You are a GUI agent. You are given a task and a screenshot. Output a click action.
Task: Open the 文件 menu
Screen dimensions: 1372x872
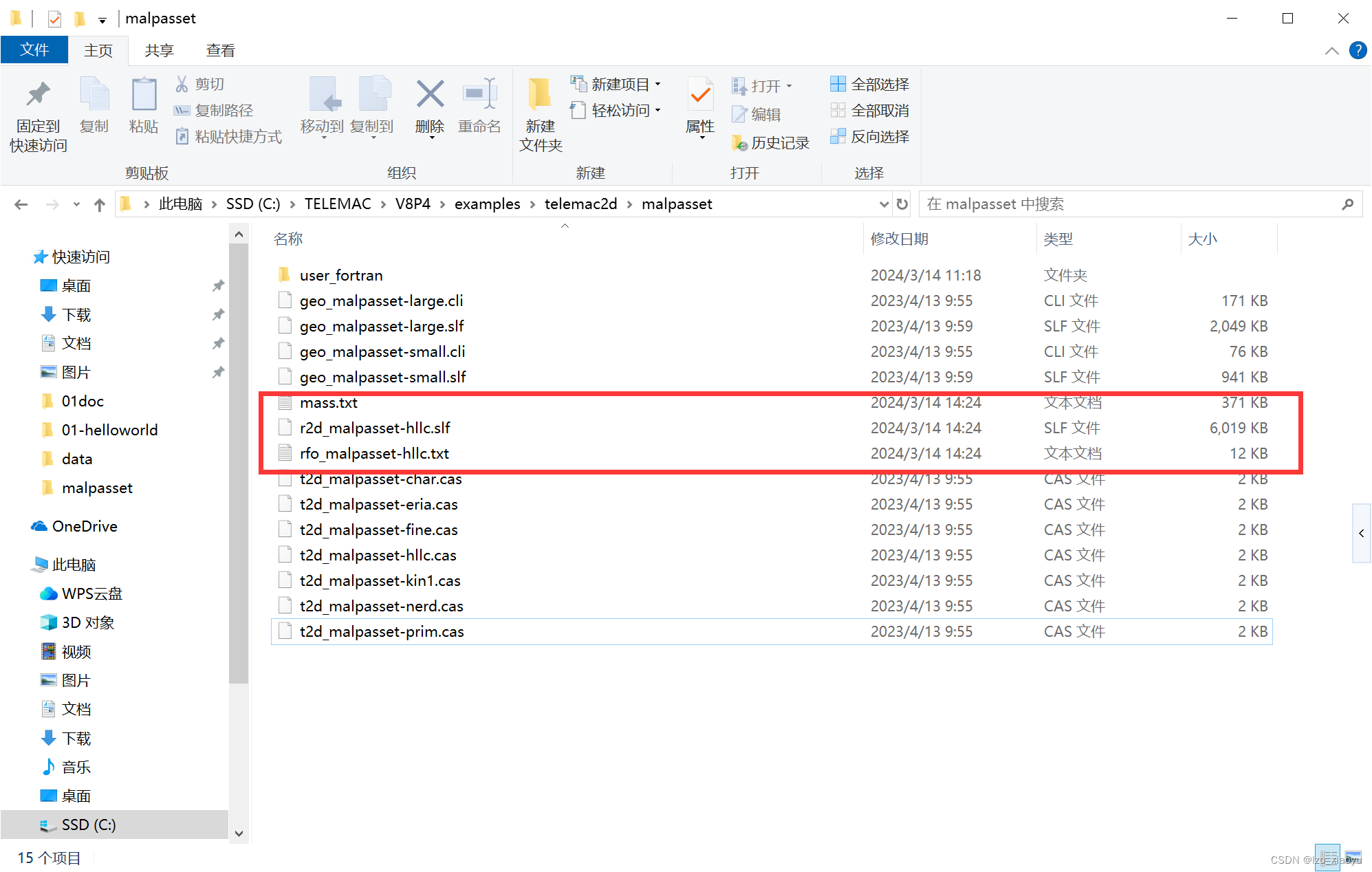(x=34, y=50)
